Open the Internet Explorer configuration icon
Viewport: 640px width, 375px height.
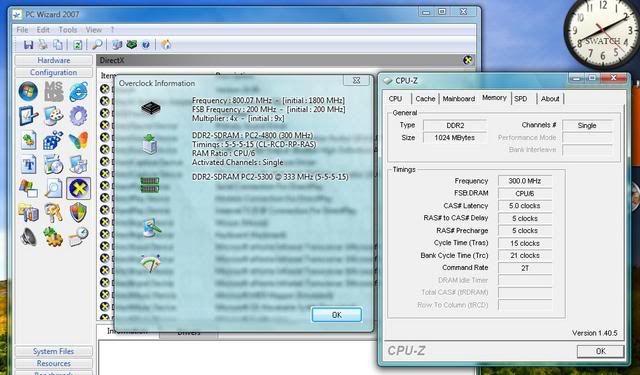click(78, 91)
